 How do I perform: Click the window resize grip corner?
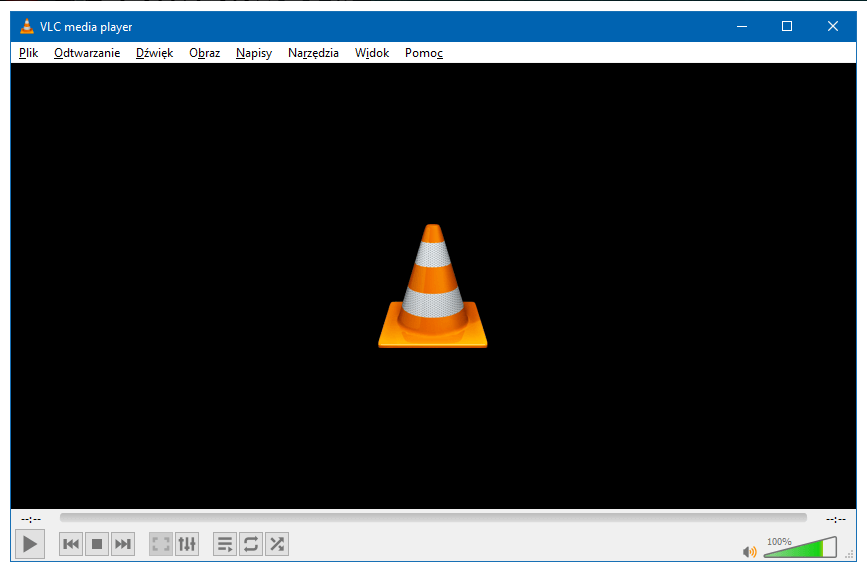(x=850, y=555)
